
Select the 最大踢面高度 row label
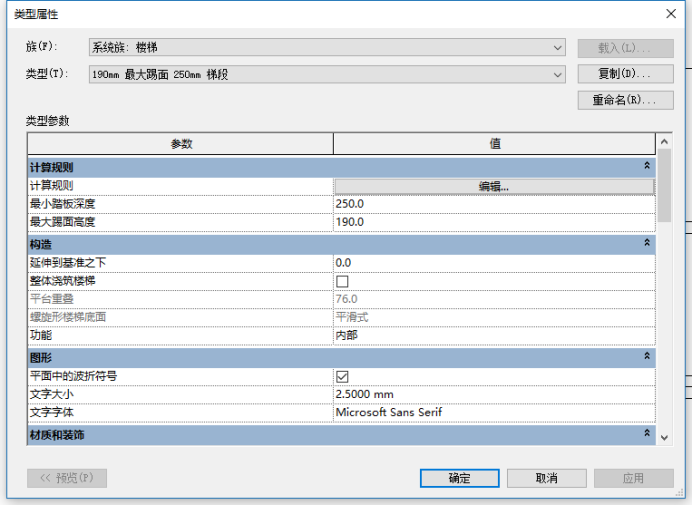pyautogui.click(x=62, y=222)
